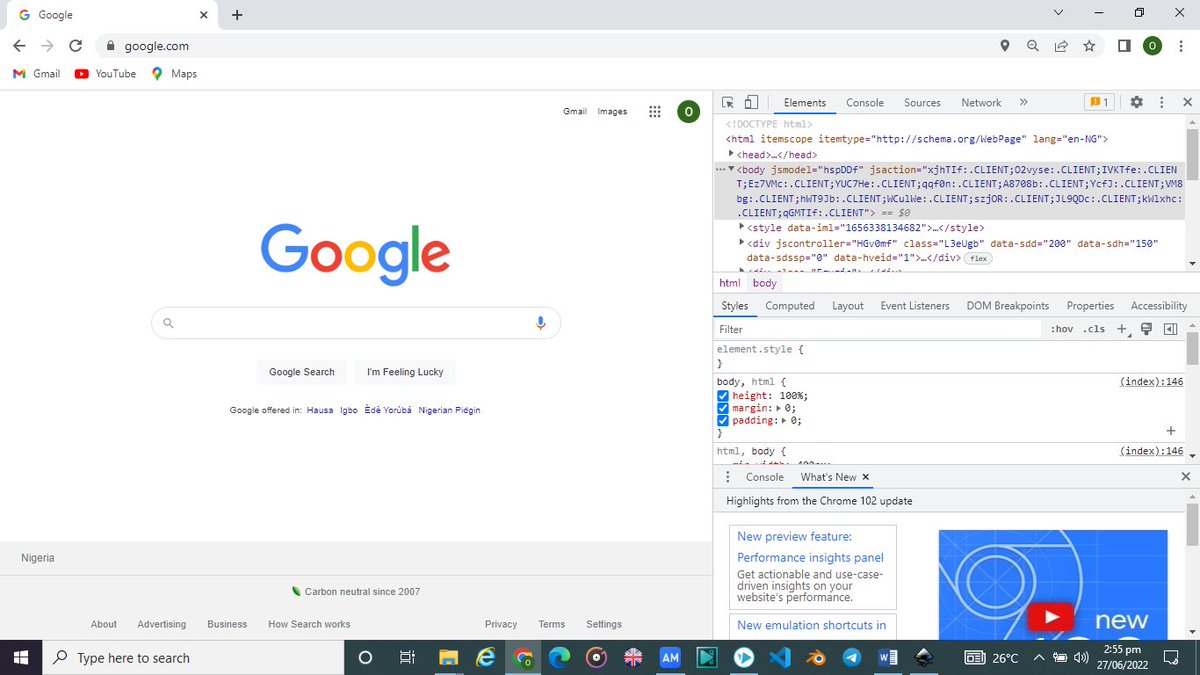
Task: Open the YouTube bookmark
Action: (105, 74)
